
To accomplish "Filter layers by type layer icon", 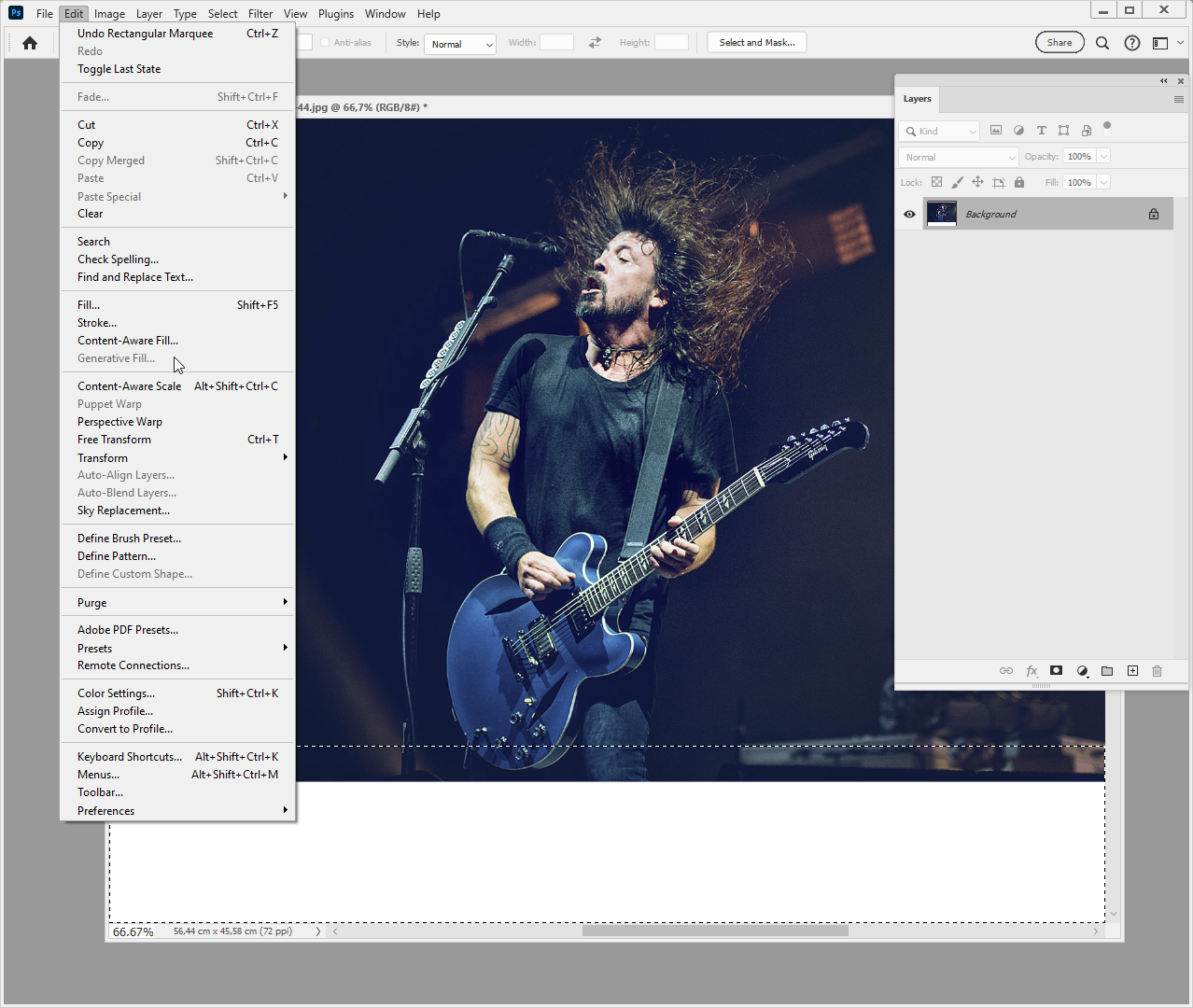I will 1042,131.
